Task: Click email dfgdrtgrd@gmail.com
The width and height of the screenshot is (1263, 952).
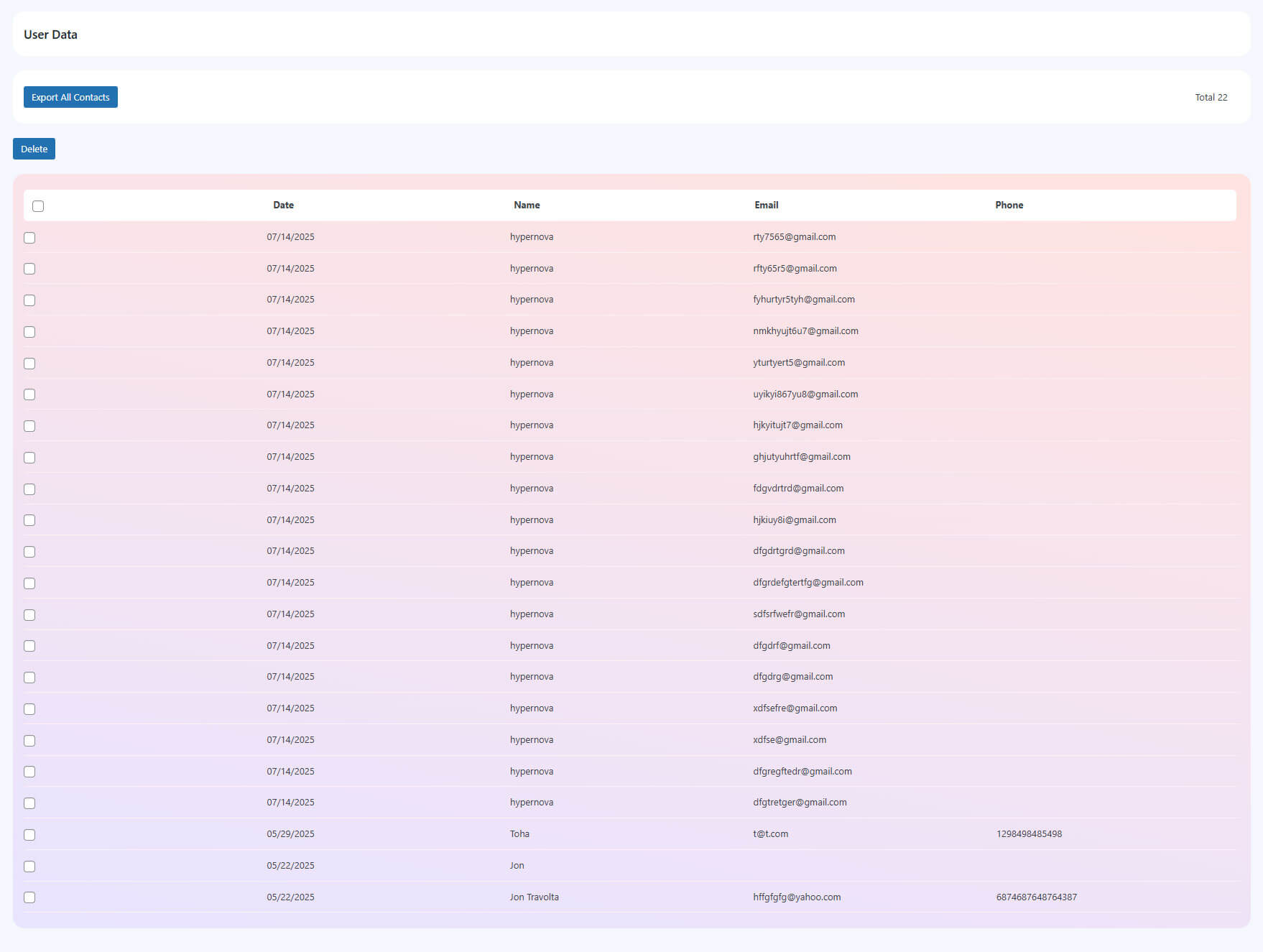Action: click(x=799, y=551)
